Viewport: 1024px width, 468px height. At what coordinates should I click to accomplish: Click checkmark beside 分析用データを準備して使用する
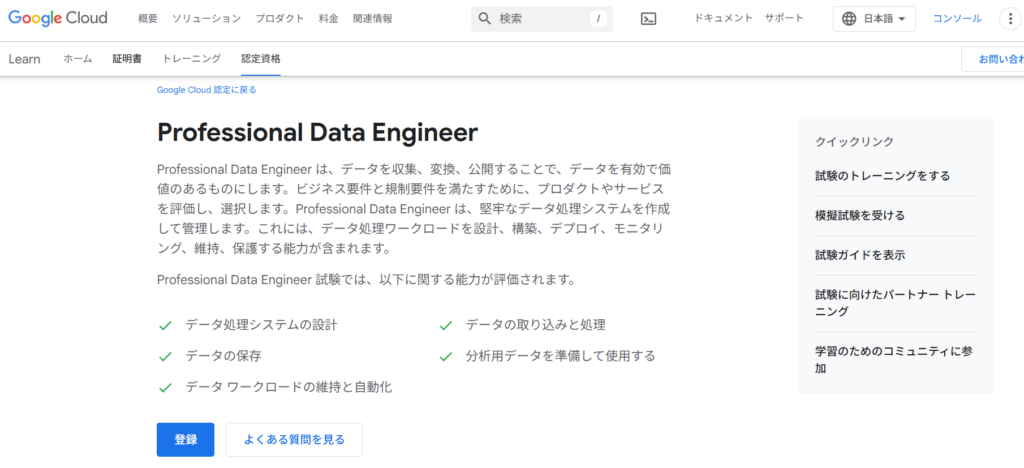pyautogui.click(x=445, y=356)
